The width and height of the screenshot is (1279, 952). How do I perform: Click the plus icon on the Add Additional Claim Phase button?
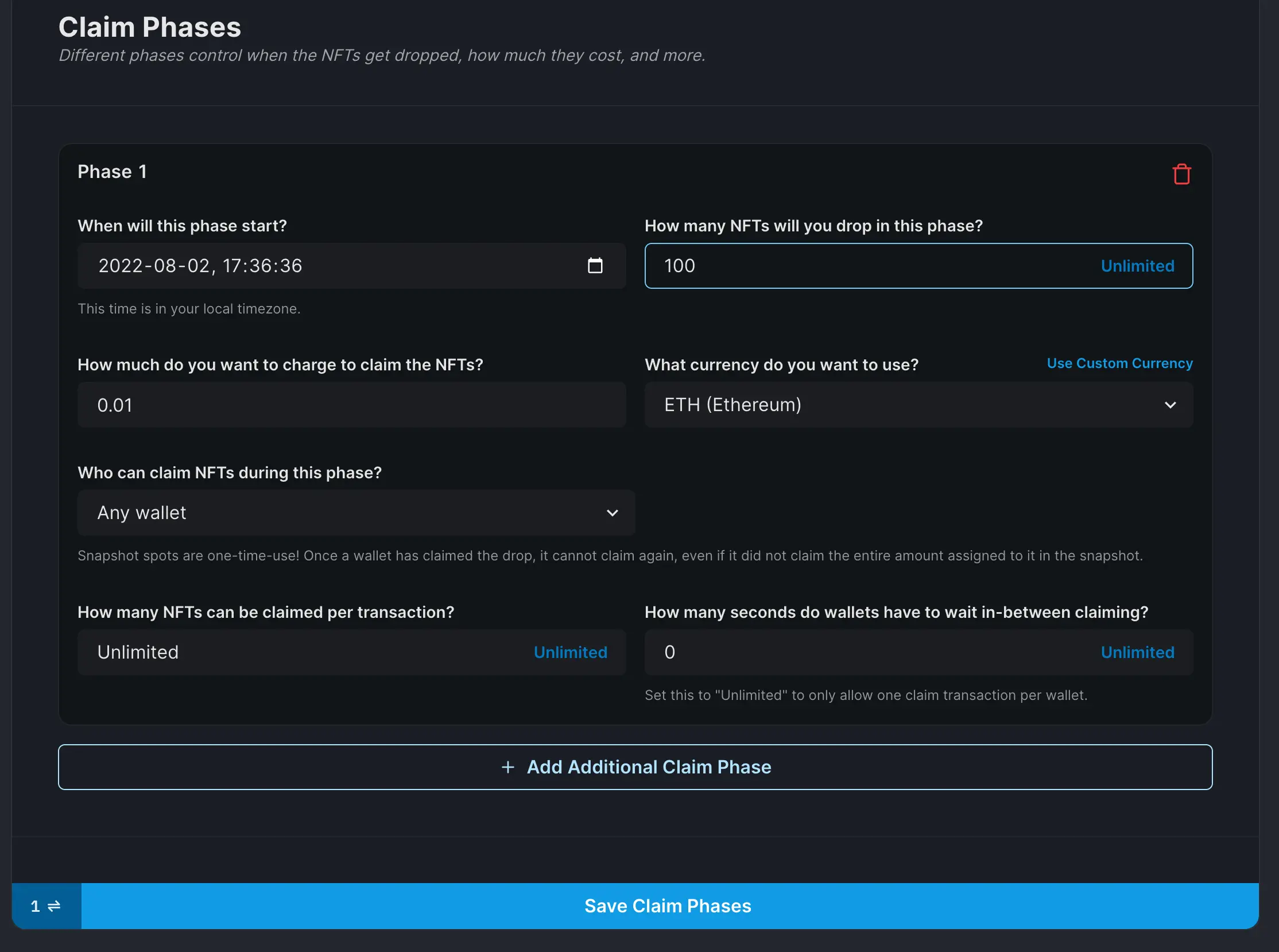pyautogui.click(x=507, y=767)
